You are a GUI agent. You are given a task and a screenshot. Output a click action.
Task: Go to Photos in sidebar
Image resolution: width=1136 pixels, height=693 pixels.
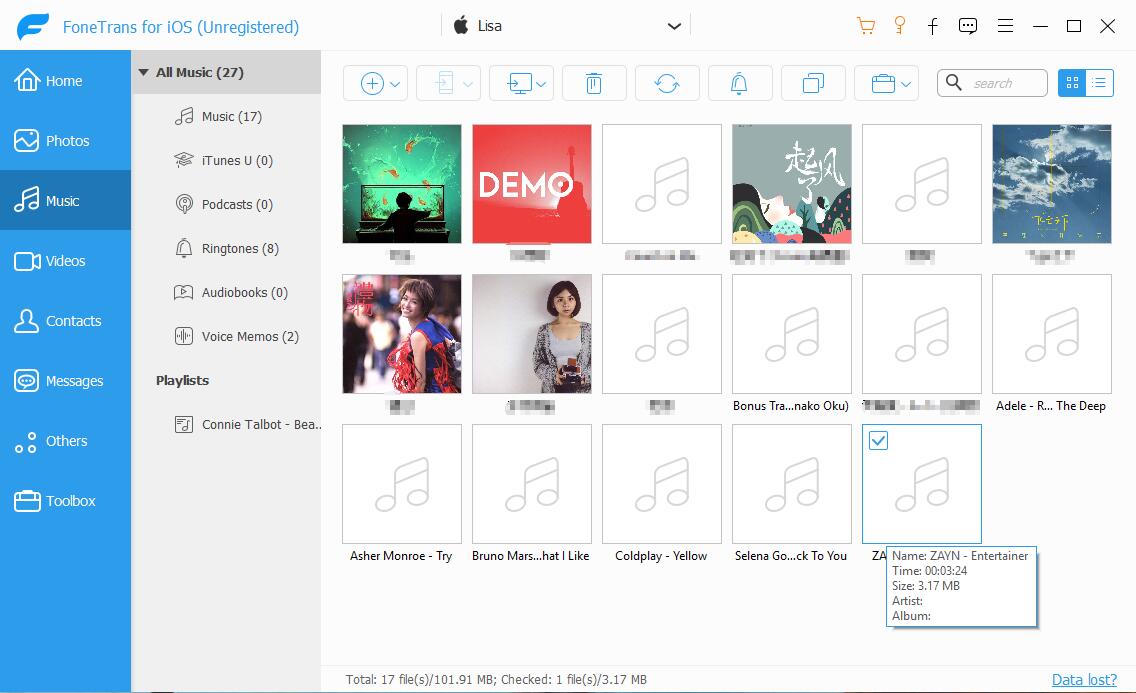click(65, 140)
